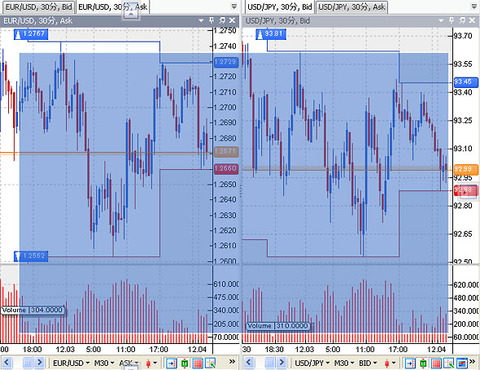Click the 1.2562 low marker on the EUR/USD chart

31,256
